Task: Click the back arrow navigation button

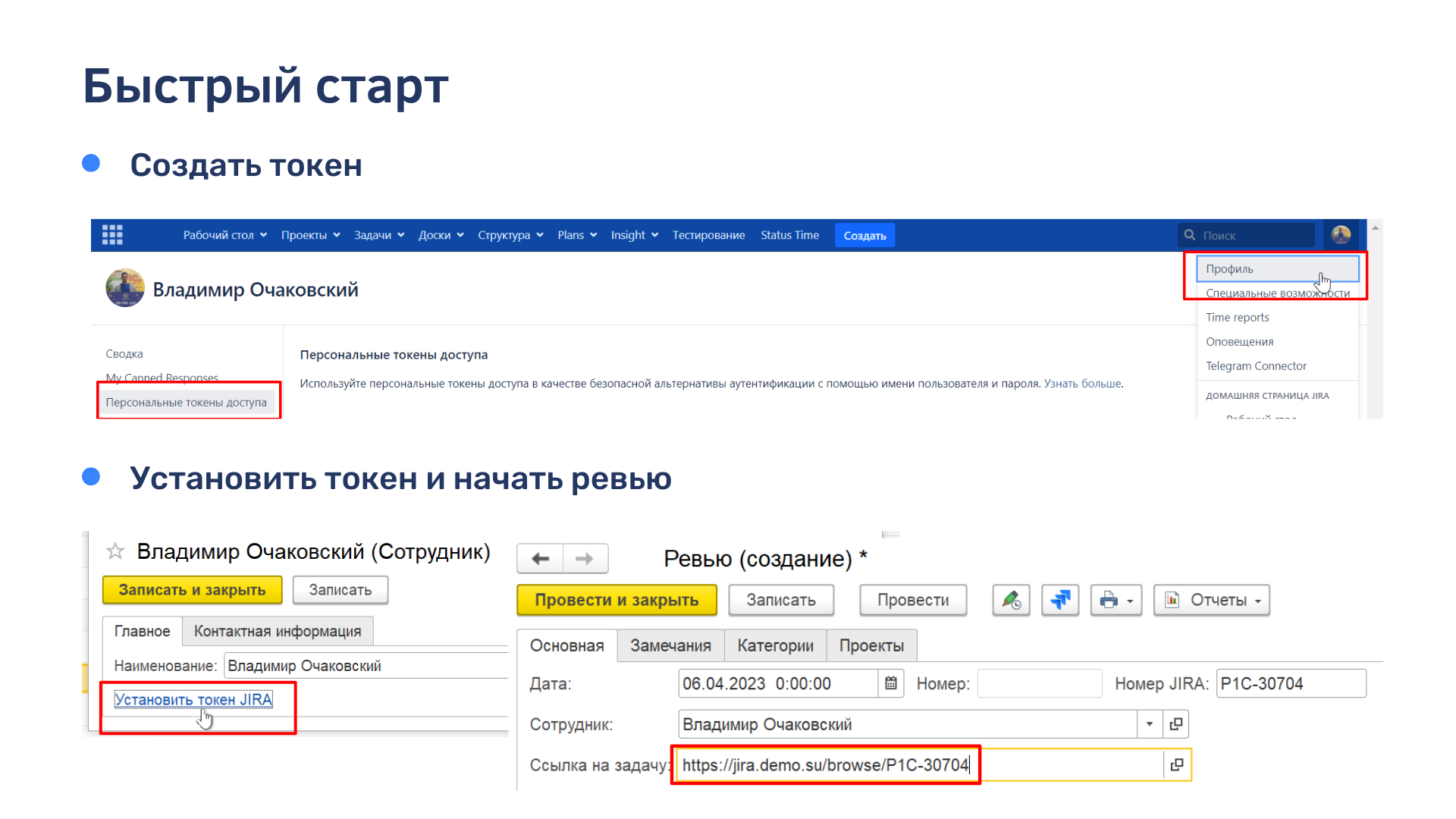Action: (x=540, y=559)
